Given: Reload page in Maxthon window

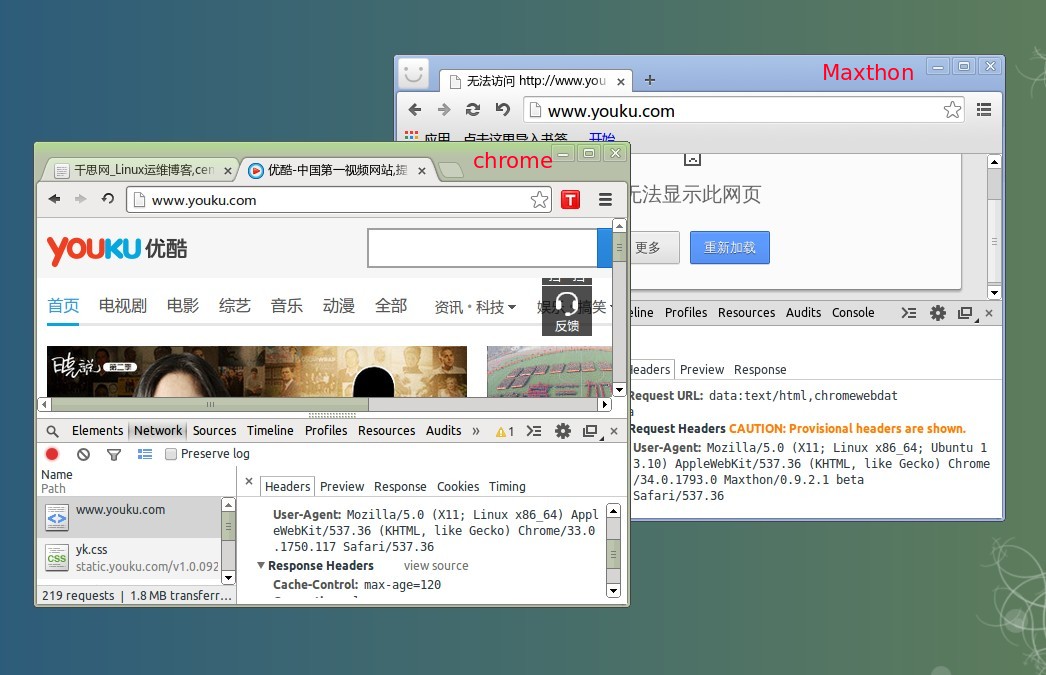Looking at the screenshot, I should [472, 109].
